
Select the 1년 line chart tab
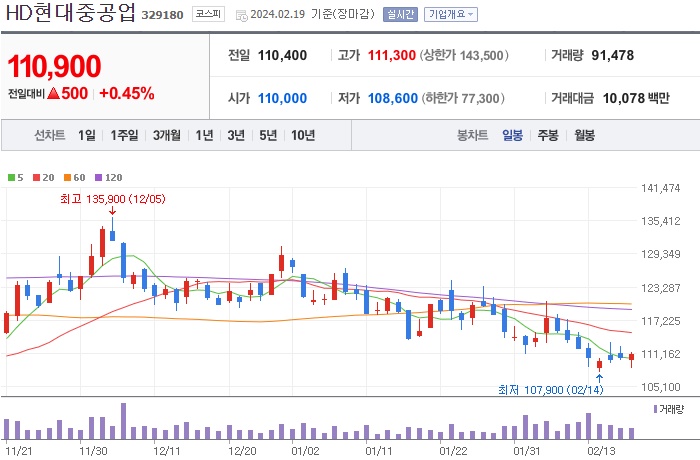[204, 135]
